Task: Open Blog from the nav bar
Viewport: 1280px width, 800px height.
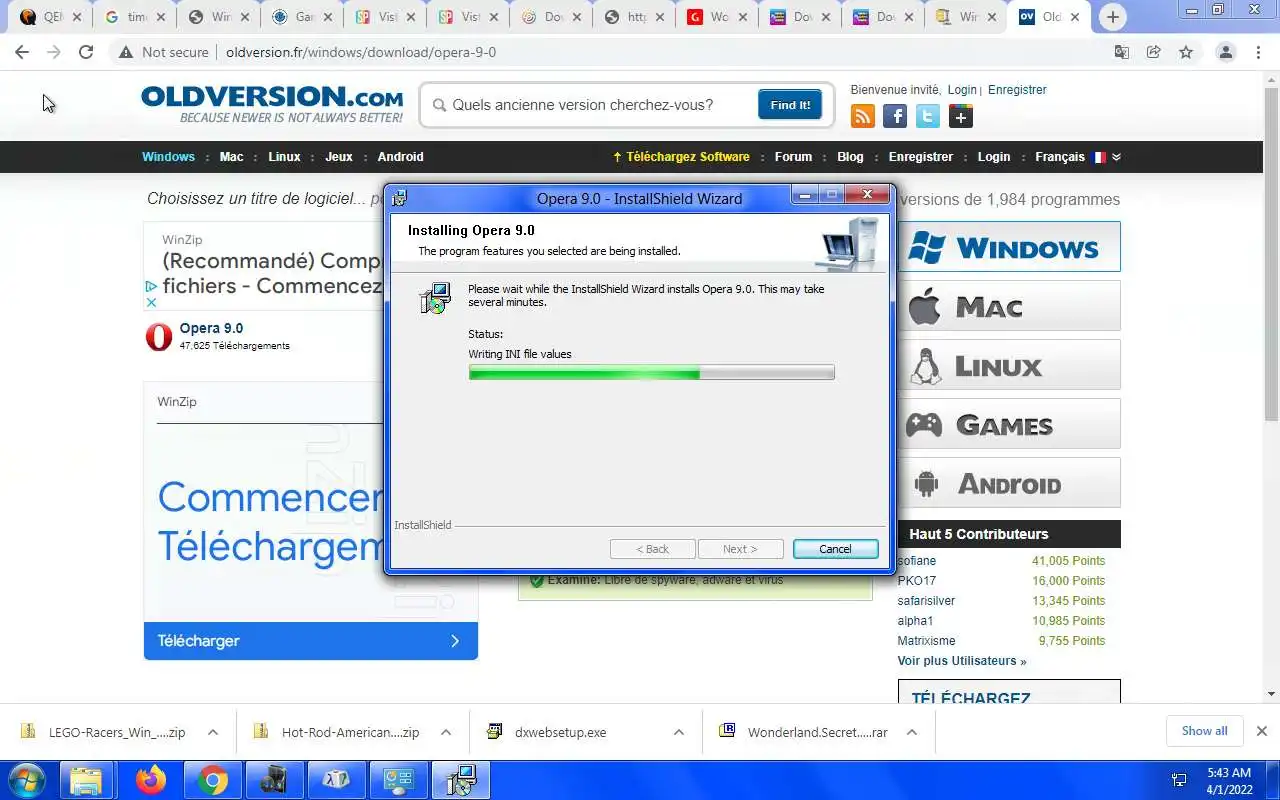Action: (850, 157)
